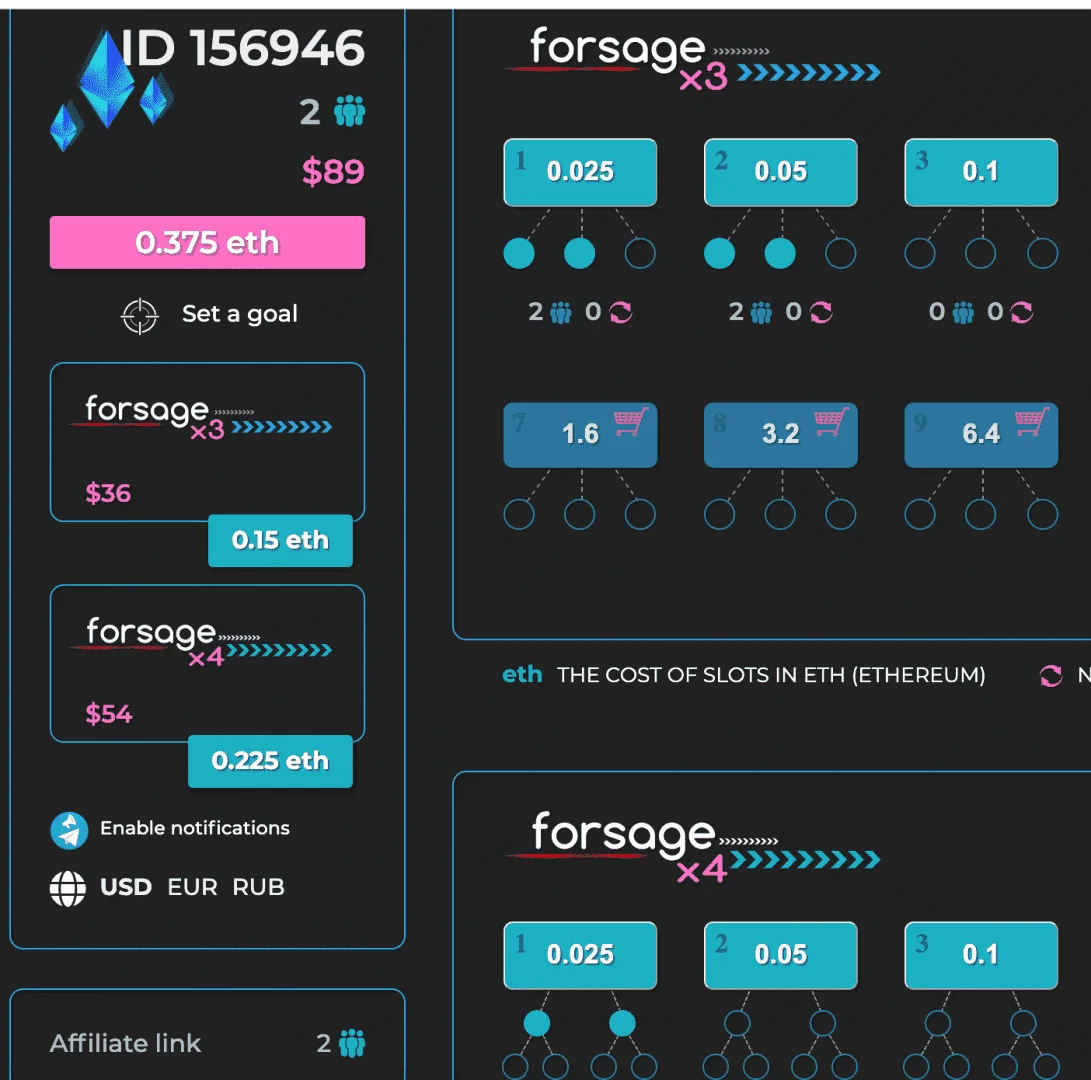Switch currency to EUR
Viewport: 1091px width, 1080px height.
(192, 887)
